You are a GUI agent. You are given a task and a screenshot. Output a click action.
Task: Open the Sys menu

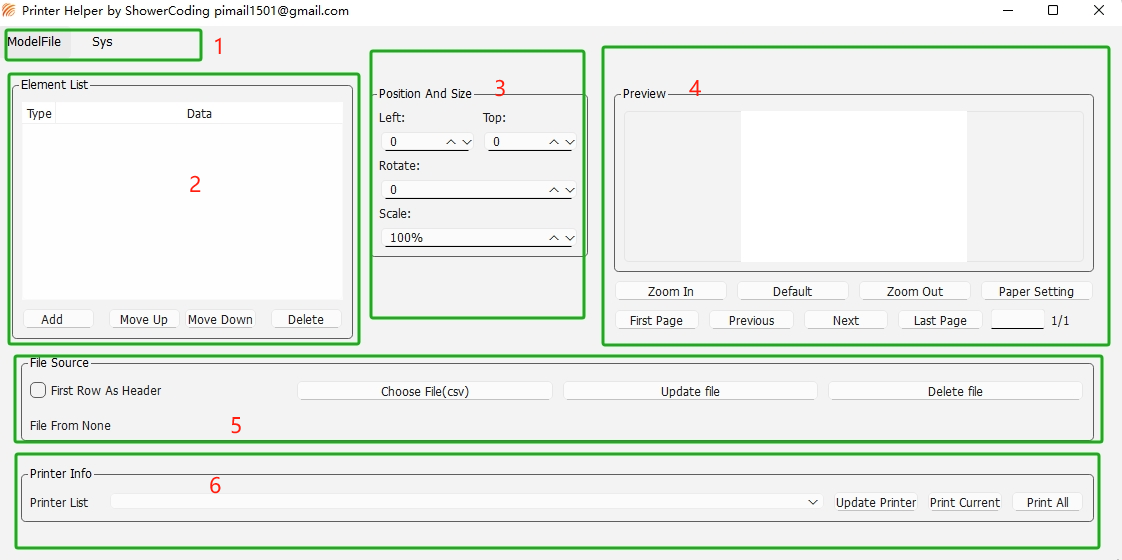(x=102, y=41)
